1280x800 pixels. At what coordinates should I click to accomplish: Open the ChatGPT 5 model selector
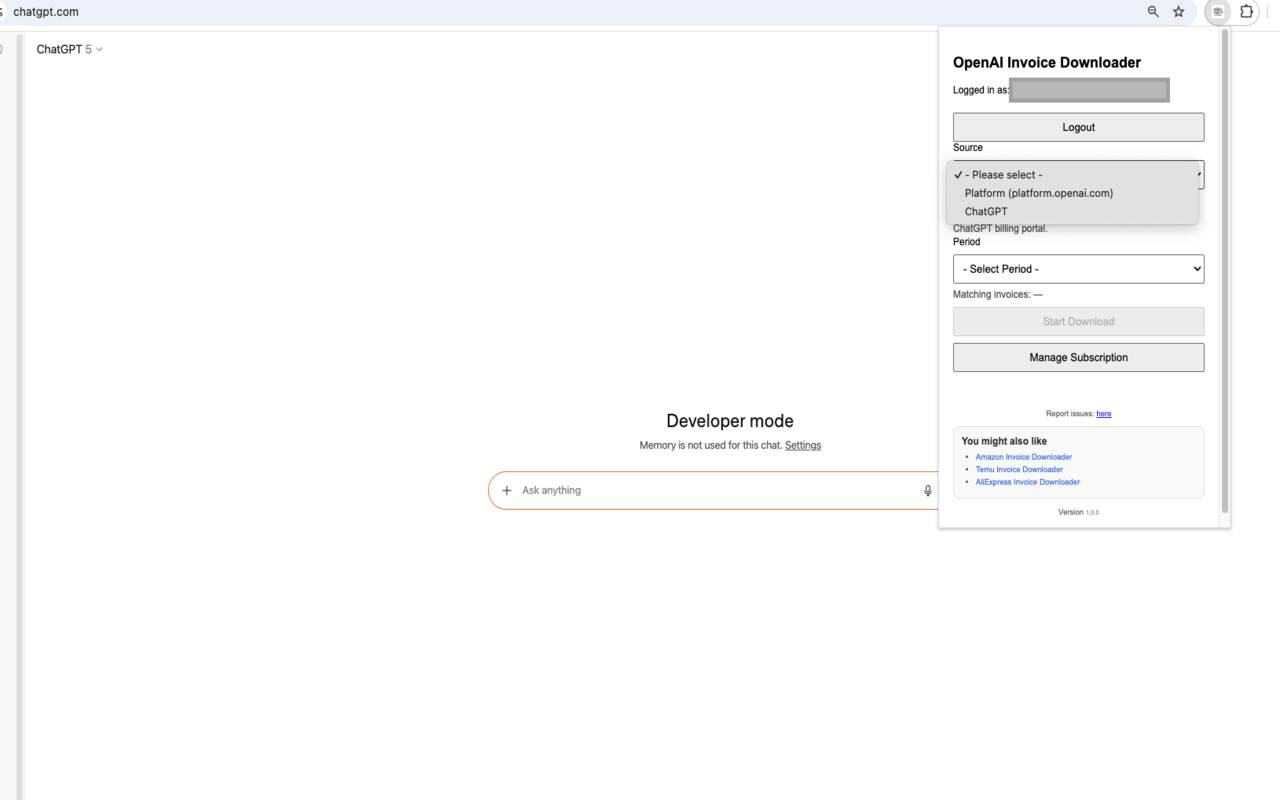click(x=70, y=49)
